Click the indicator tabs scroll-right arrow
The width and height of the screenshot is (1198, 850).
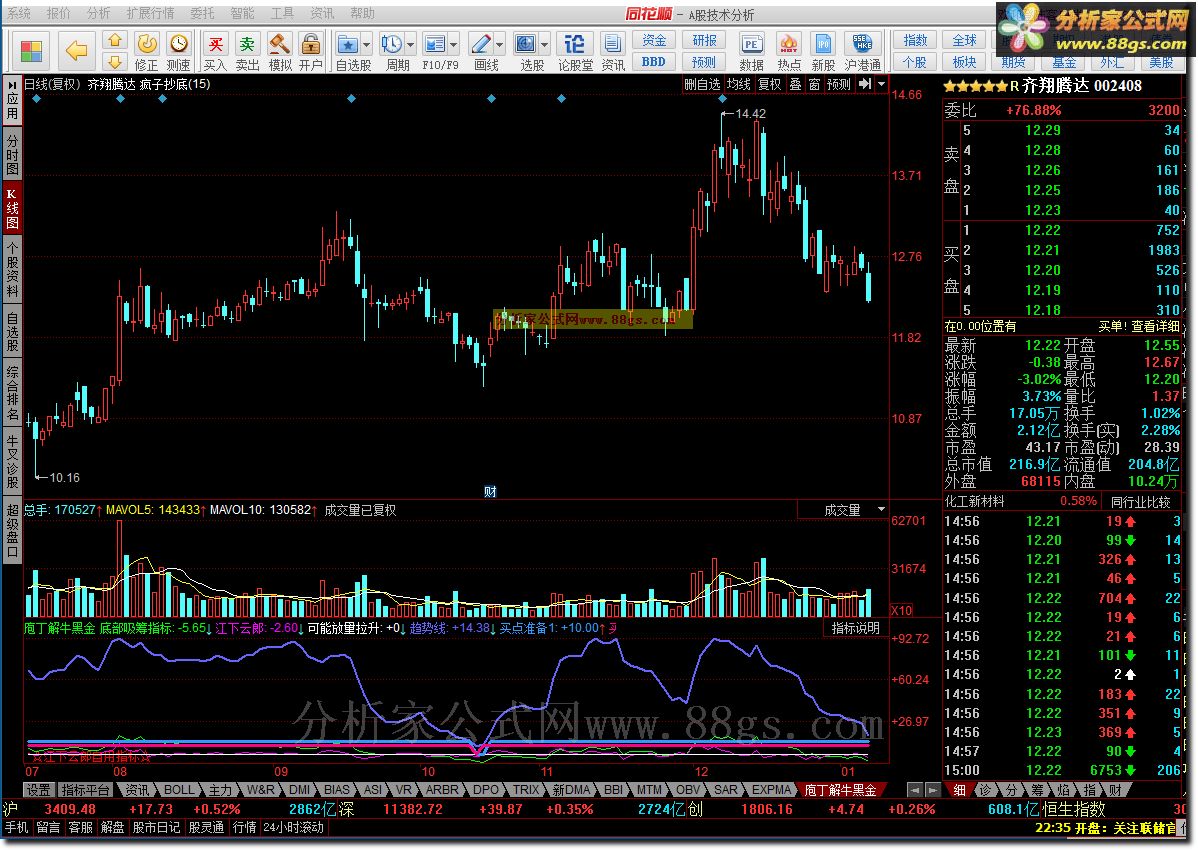(932, 790)
